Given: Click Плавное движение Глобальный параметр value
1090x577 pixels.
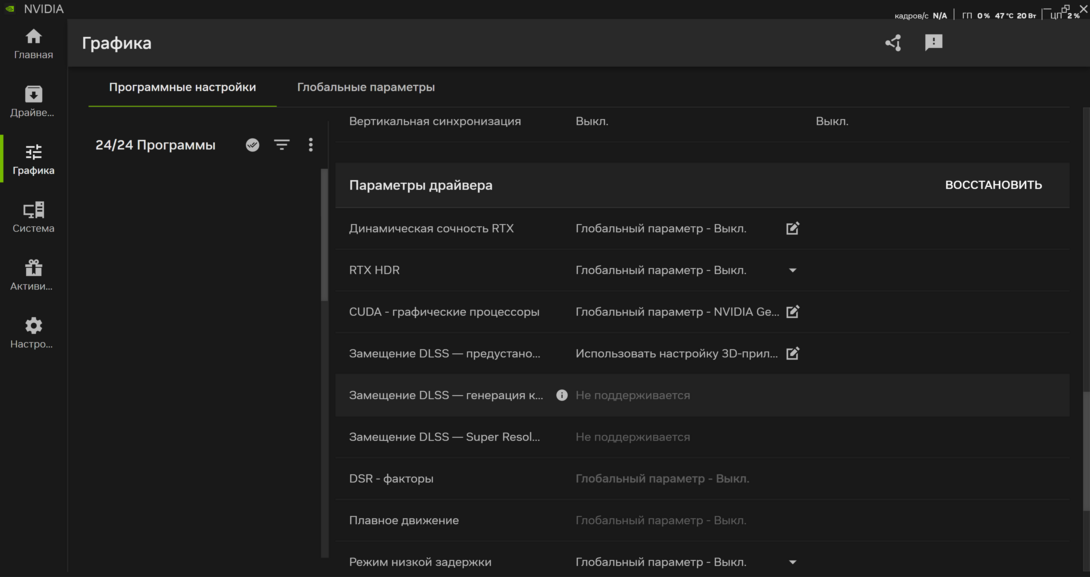Looking at the screenshot, I should click(x=660, y=520).
